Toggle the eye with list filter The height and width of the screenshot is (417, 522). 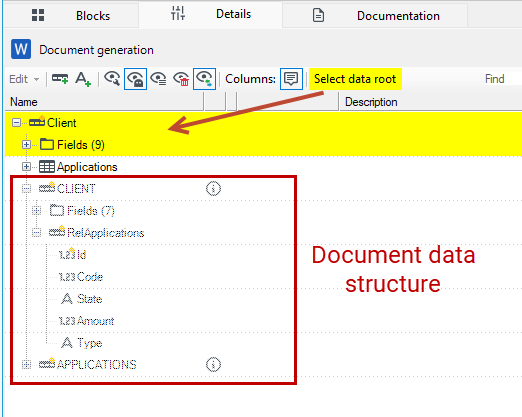pos(158,79)
